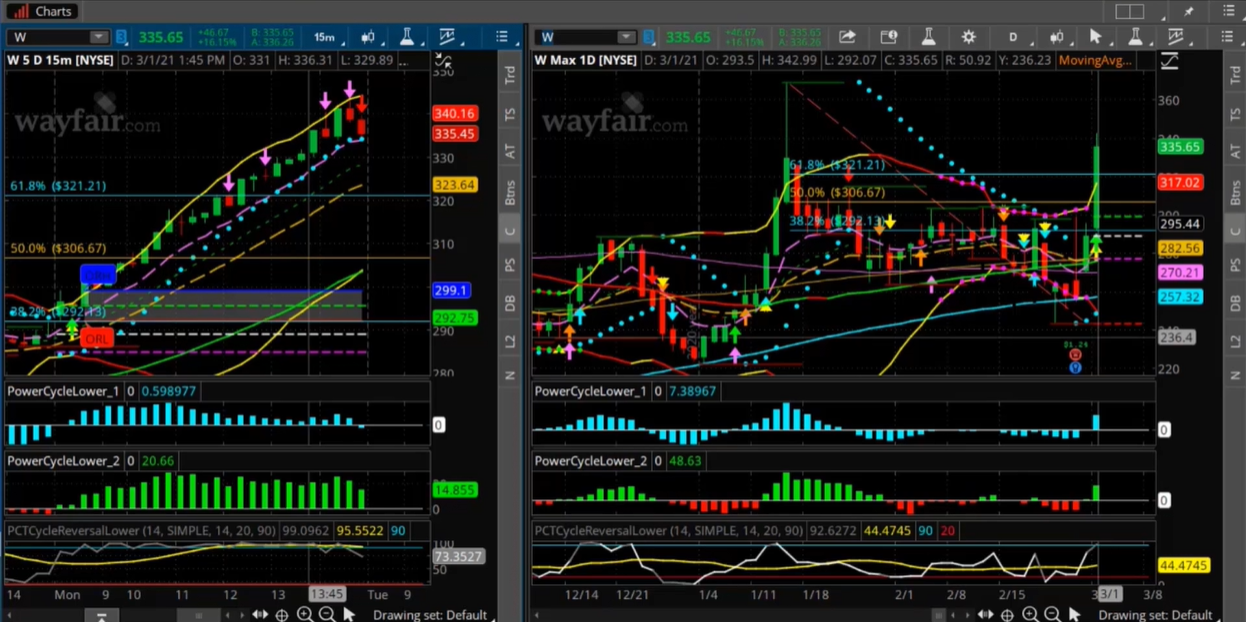Click left chart bottom collapse handle icon
Viewport: 1248px width, 622px height.
click(x=101, y=616)
